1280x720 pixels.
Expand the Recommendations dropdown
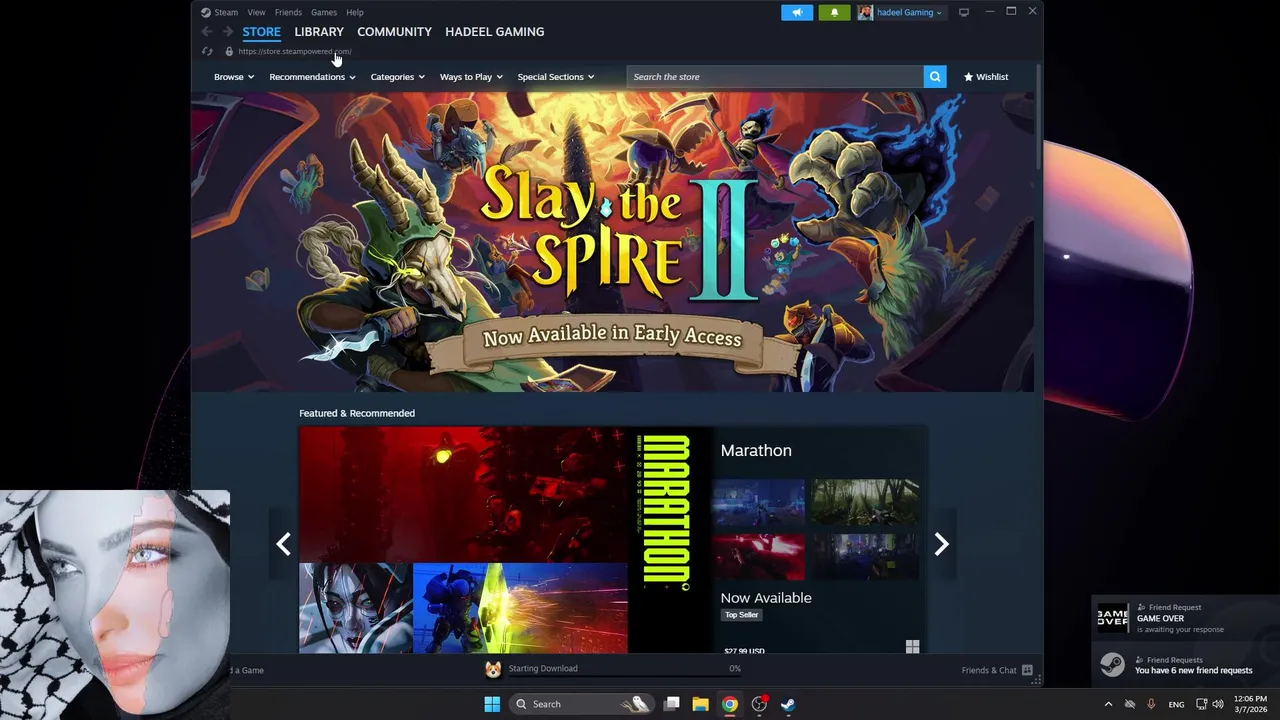point(312,77)
